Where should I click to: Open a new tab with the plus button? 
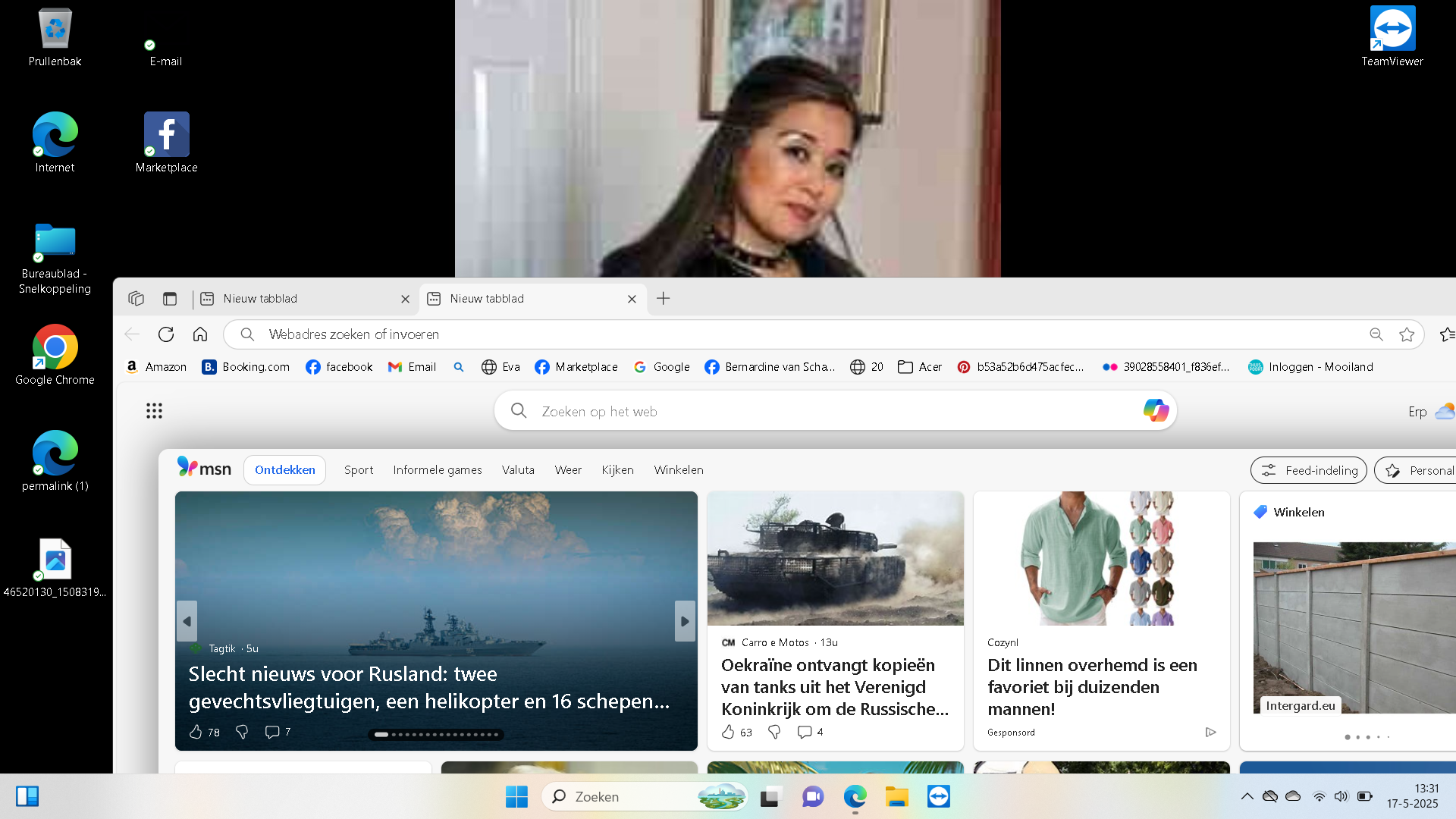(x=663, y=299)
